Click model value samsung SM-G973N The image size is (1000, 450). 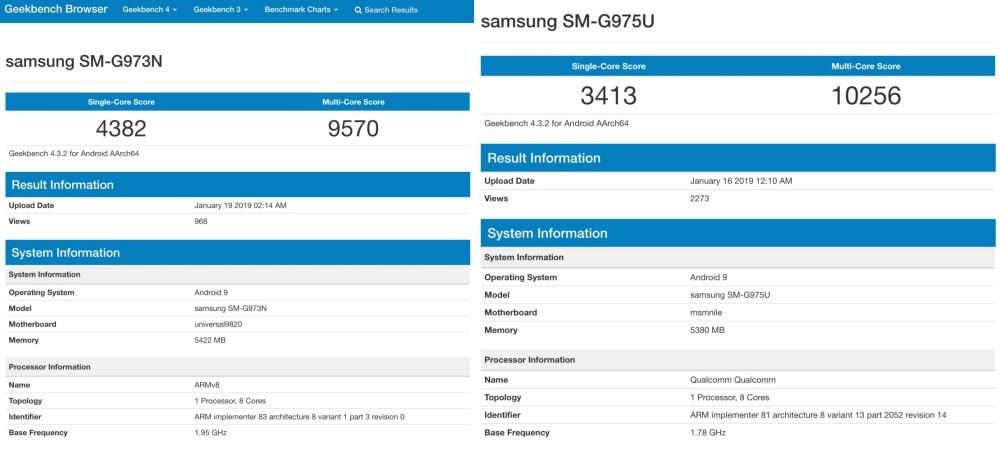230,308
